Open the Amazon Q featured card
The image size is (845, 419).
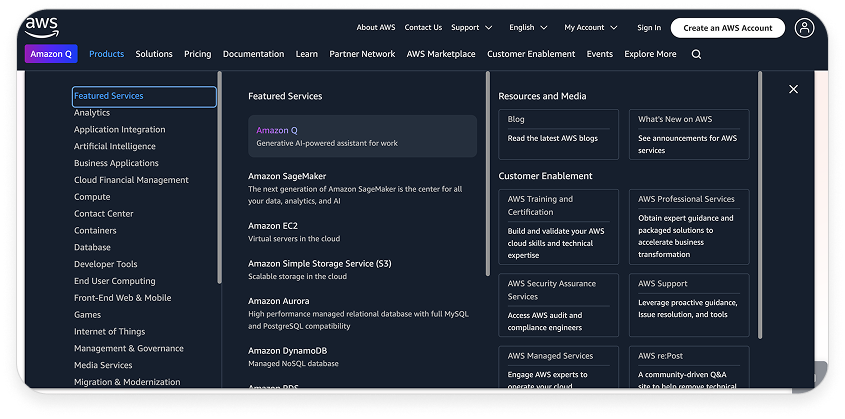pyautogui.click(x=362, y=136)
